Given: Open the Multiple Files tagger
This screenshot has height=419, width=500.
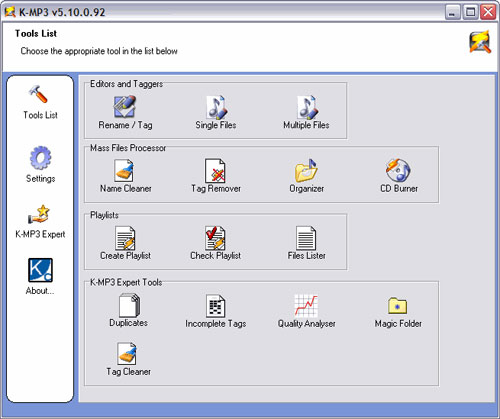Looking at the screenshot, I should point(306,113).
